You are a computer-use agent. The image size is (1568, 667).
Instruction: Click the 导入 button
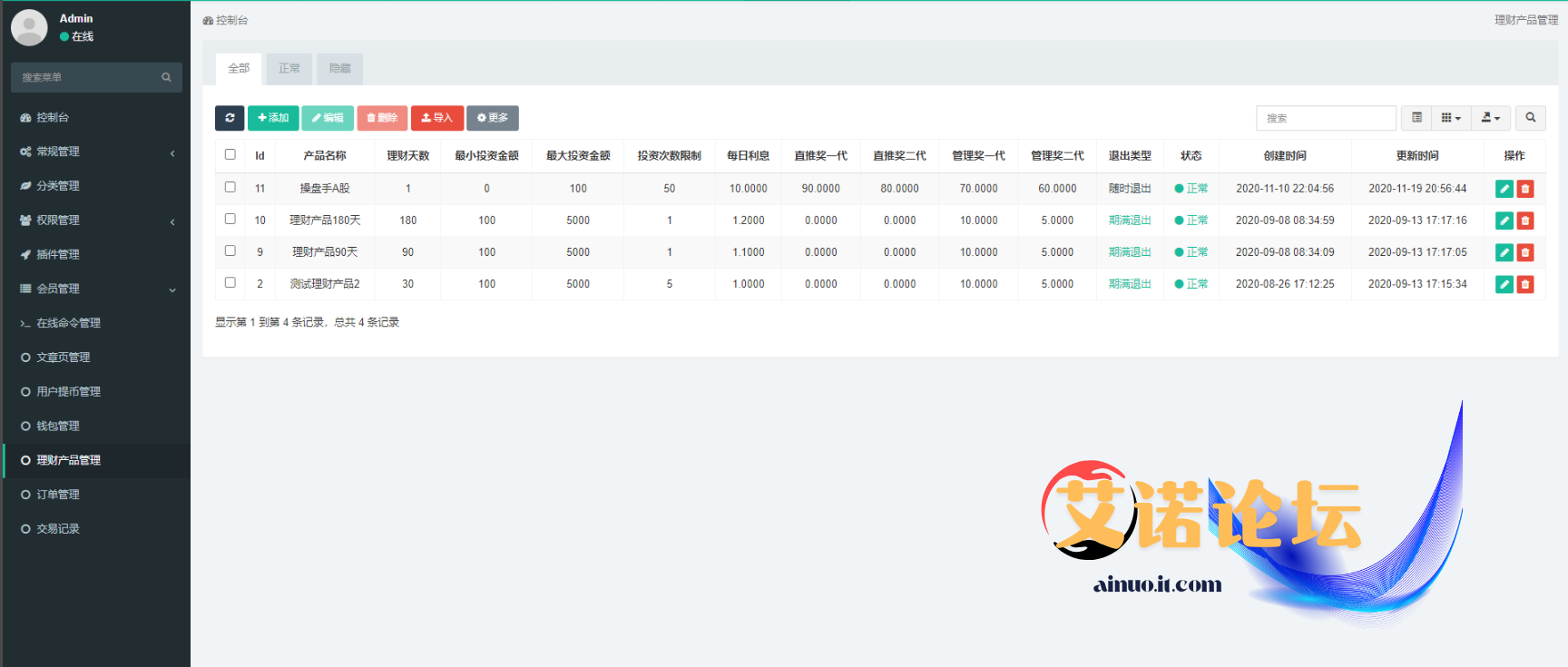coord(437,118)
